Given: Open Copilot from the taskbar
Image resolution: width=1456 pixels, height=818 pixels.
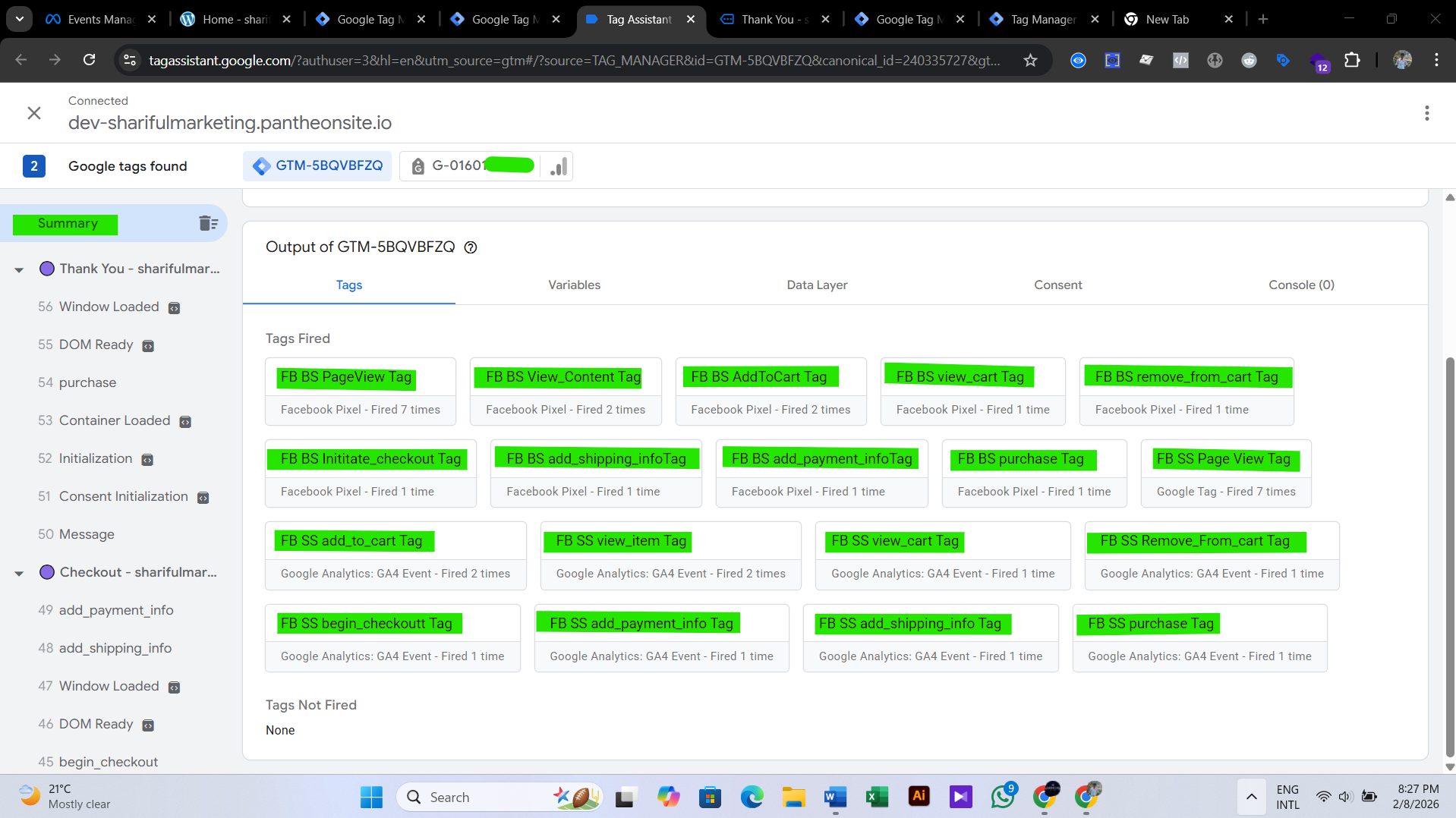Looking at the screenshot, I should 667,797.
